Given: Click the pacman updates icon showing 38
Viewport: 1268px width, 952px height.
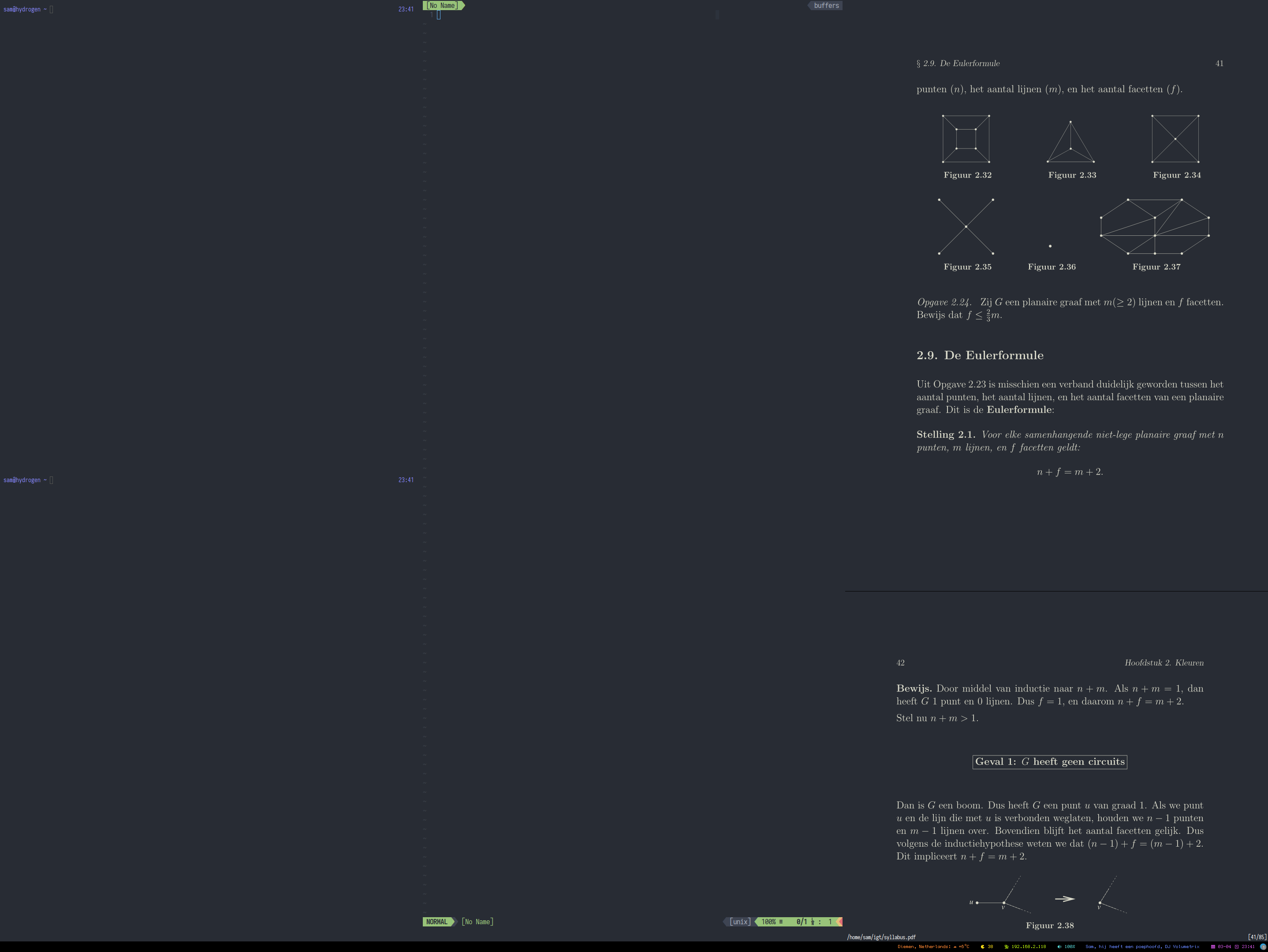Looking at the screenshot, I should [983, 947].
